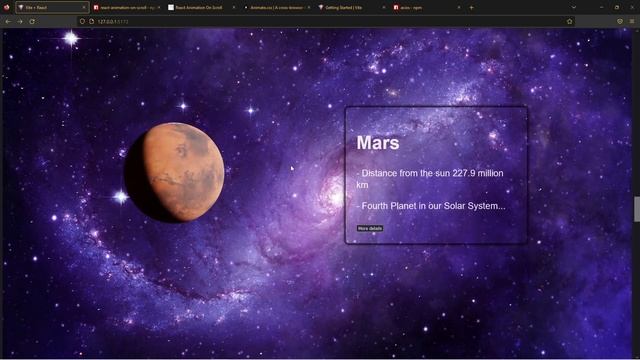
Task: Open the shield icon right of the address bar
Action: (x=620, y=21)
